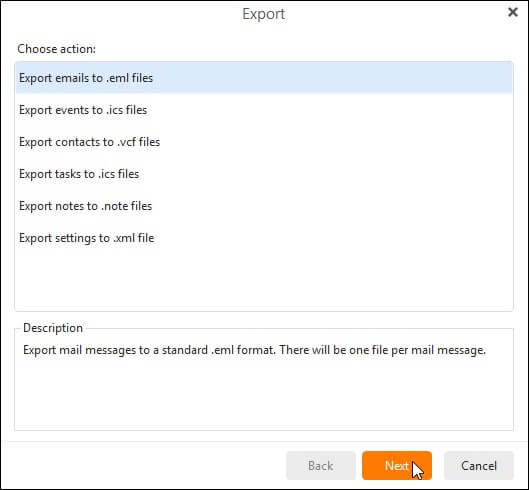This screenshot has height=490, width=529.
Task: Click the title bar area left of Export
Action: pyautogui.click(x=121, y=14)
